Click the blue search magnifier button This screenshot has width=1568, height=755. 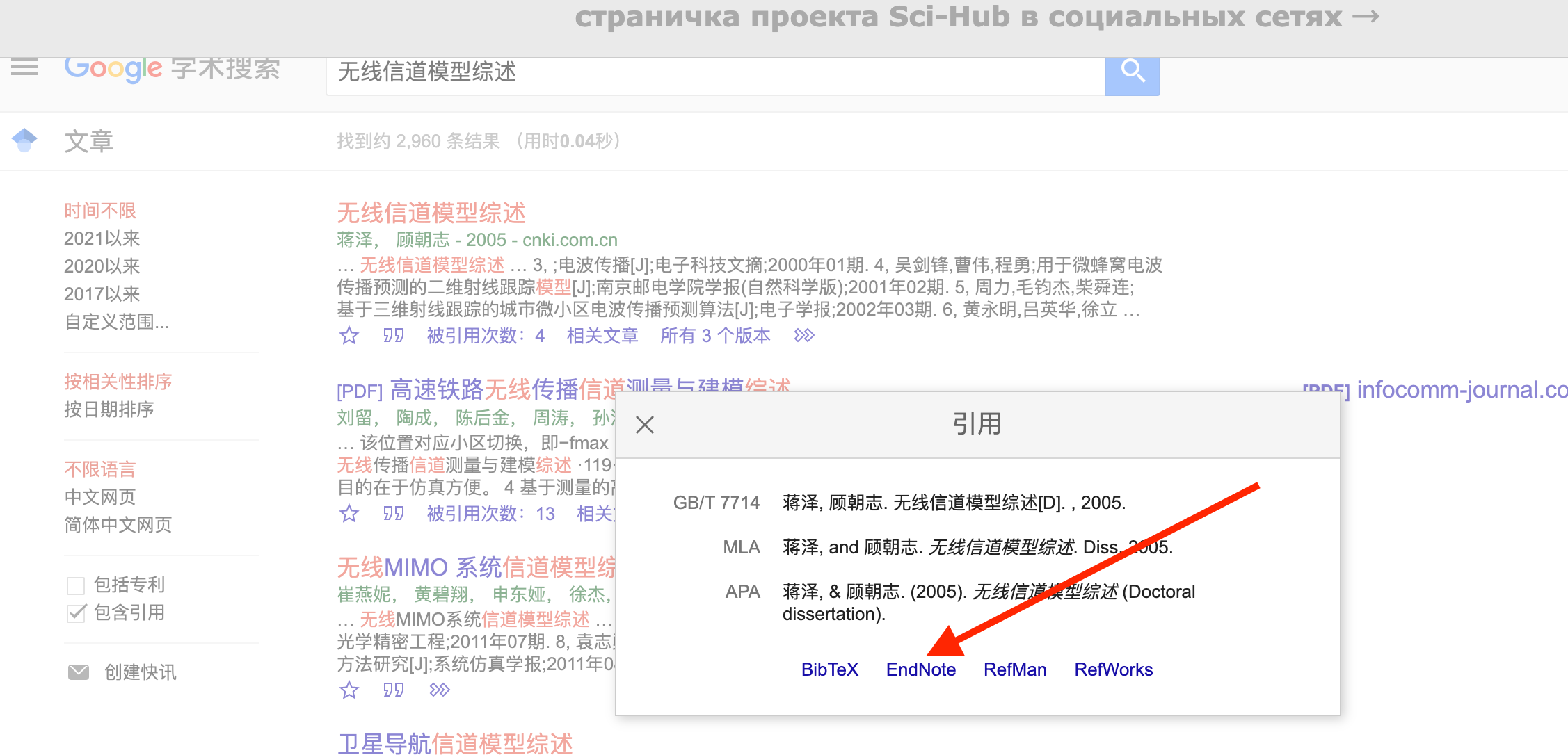[x=1132, y=72]
